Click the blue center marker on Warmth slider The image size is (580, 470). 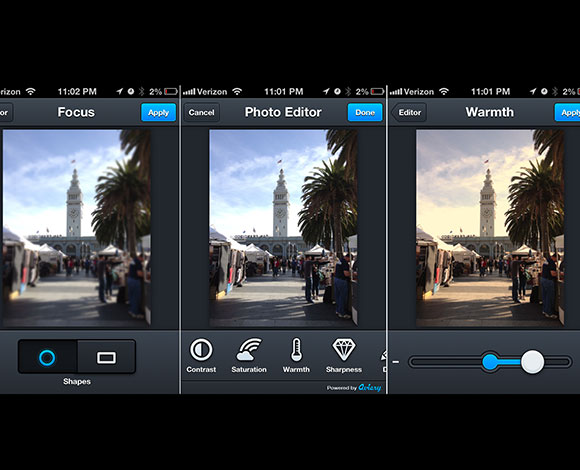[x=490, y=362]
